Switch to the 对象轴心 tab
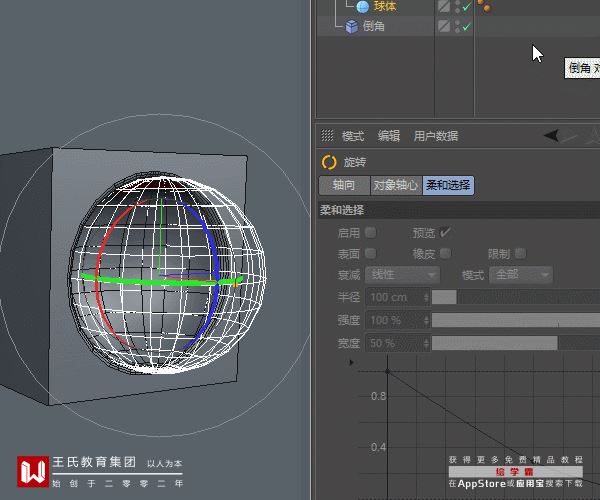The width and height of the screenshot is (600, 500). point(396,186)
